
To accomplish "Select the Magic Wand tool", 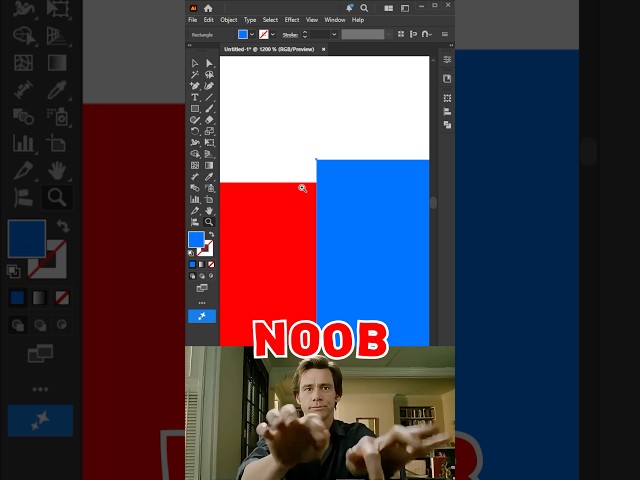I will click(x=195, y=75).
